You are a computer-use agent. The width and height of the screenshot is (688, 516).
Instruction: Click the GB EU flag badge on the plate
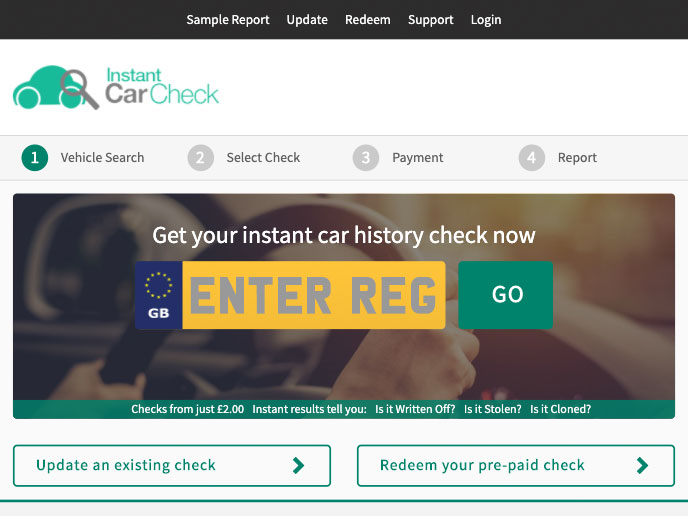coord(158,295)
